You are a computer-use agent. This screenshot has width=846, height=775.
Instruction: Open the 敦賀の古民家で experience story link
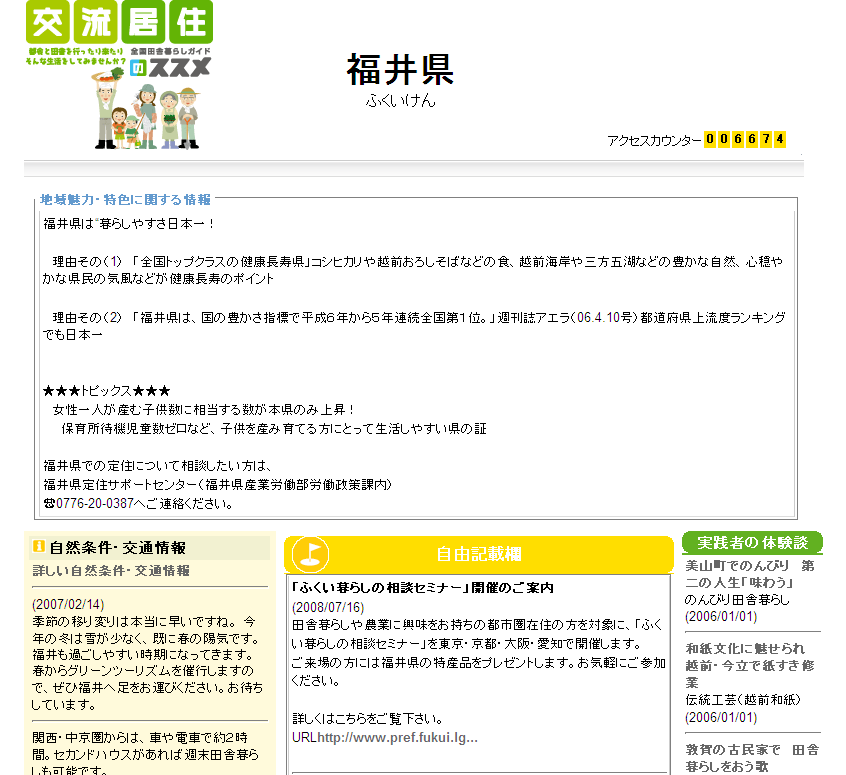point(752,758)
